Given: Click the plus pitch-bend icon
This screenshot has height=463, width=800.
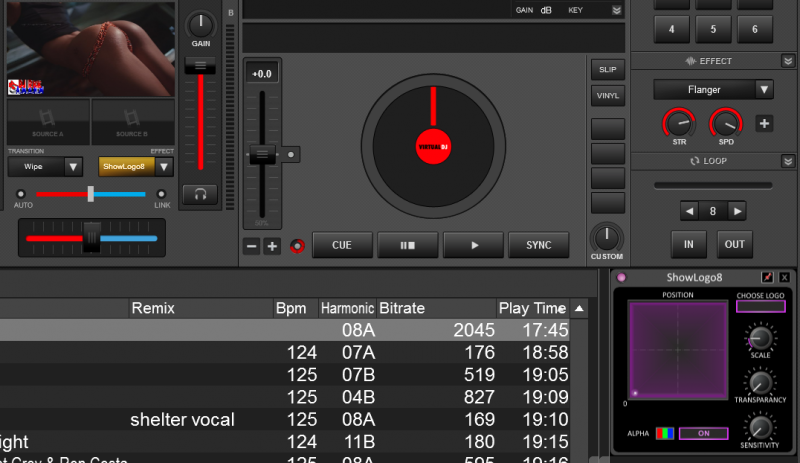Looking at the screenshot, I should pyautogui.click(x=272, y=246).
